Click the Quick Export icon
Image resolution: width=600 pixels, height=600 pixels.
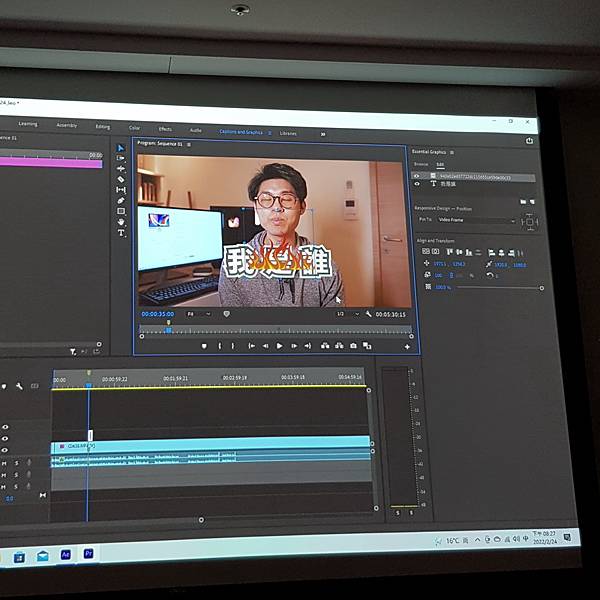[529, 141]
